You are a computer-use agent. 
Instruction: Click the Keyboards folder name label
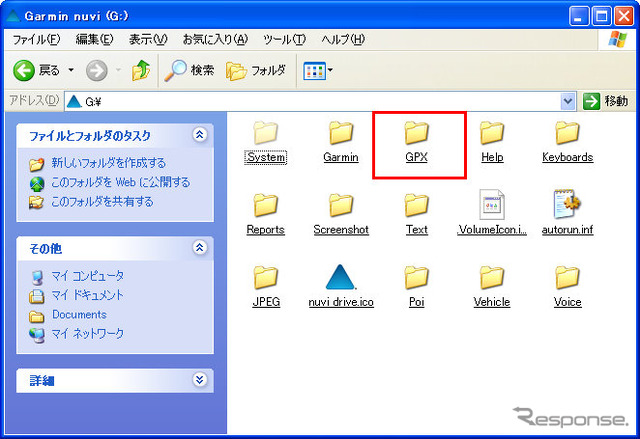pos(567,157)
